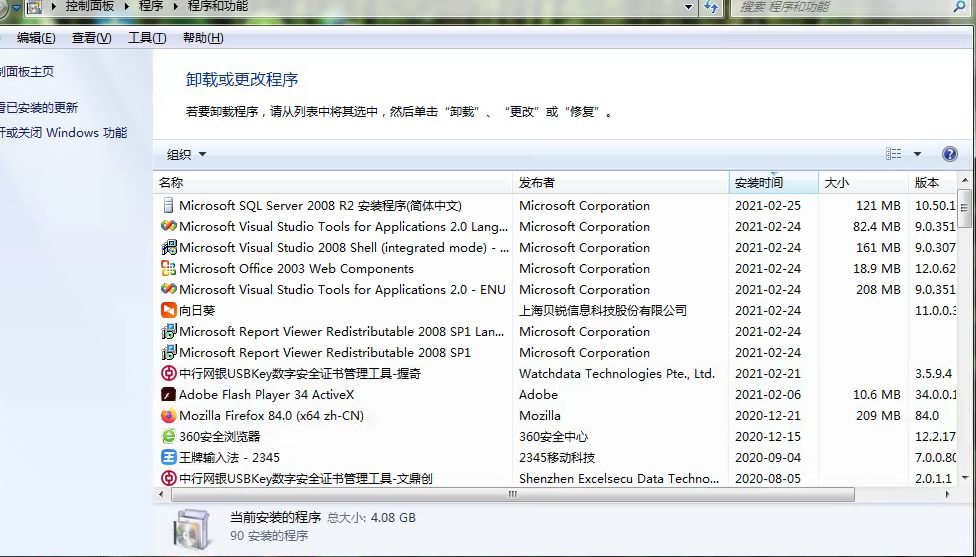Image resolution: width=976 pixels, height=557 pixels.
Task: Click the vertical scrollbar down arrow
Action: click(965, 478)
